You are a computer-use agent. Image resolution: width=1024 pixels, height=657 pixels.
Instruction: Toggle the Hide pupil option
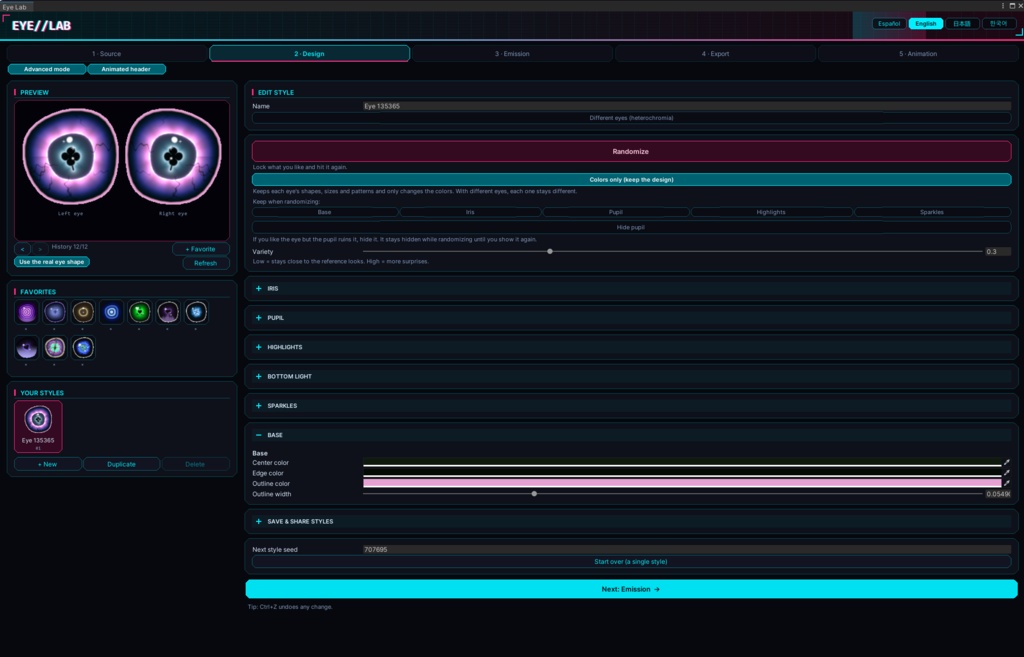click(631, 227)
